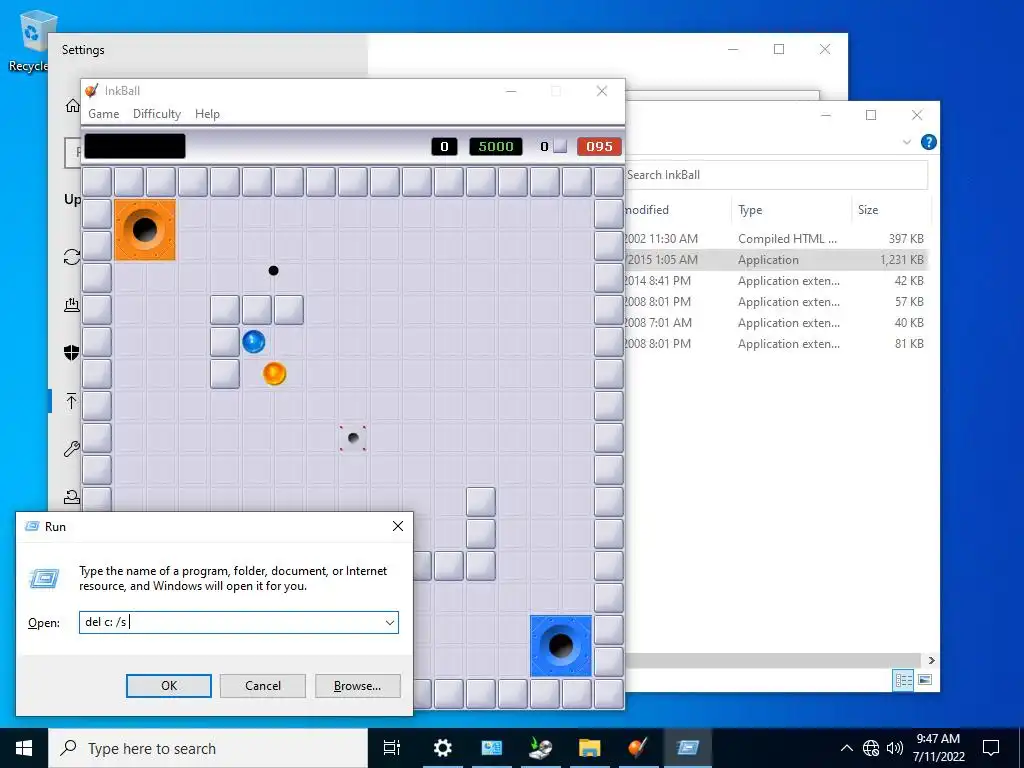Click the orange hole in InkBall
1024x768 pixels.
pyautogui.click(x=145, y=230)
